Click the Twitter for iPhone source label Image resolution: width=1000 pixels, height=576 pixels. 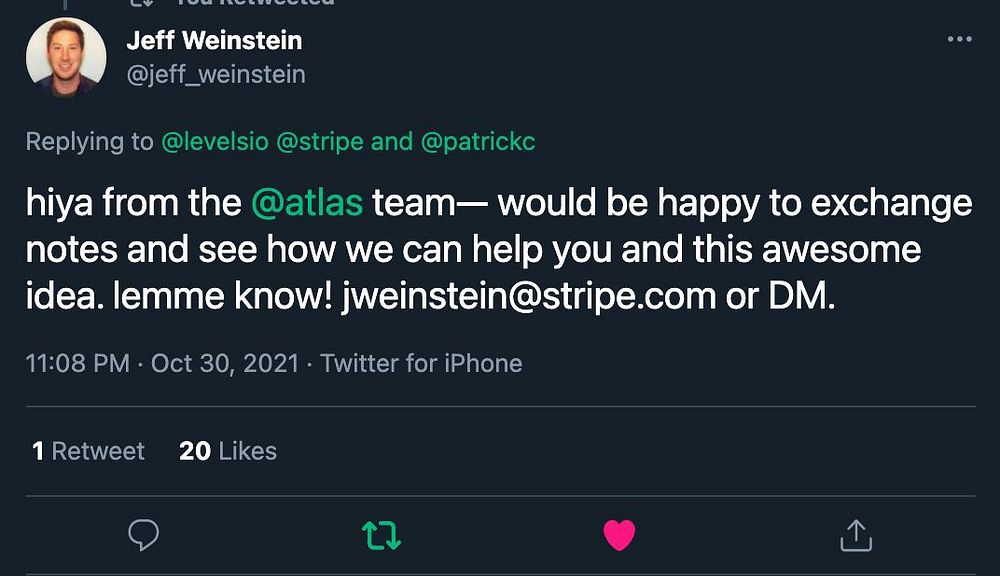click(422, 363)
